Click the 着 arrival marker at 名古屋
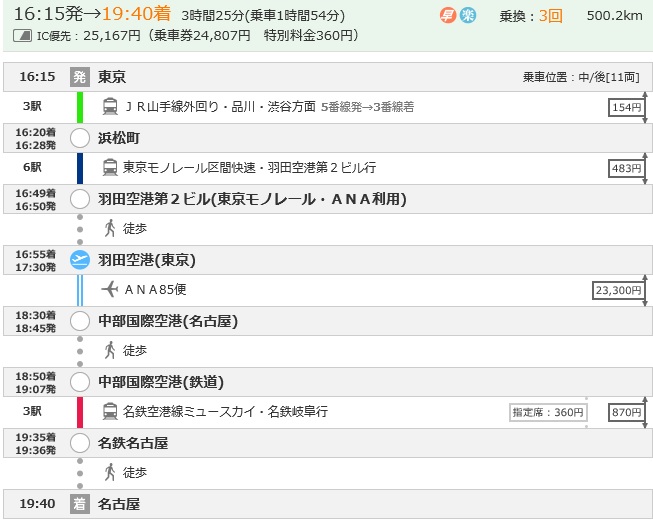 click(80, 504)
